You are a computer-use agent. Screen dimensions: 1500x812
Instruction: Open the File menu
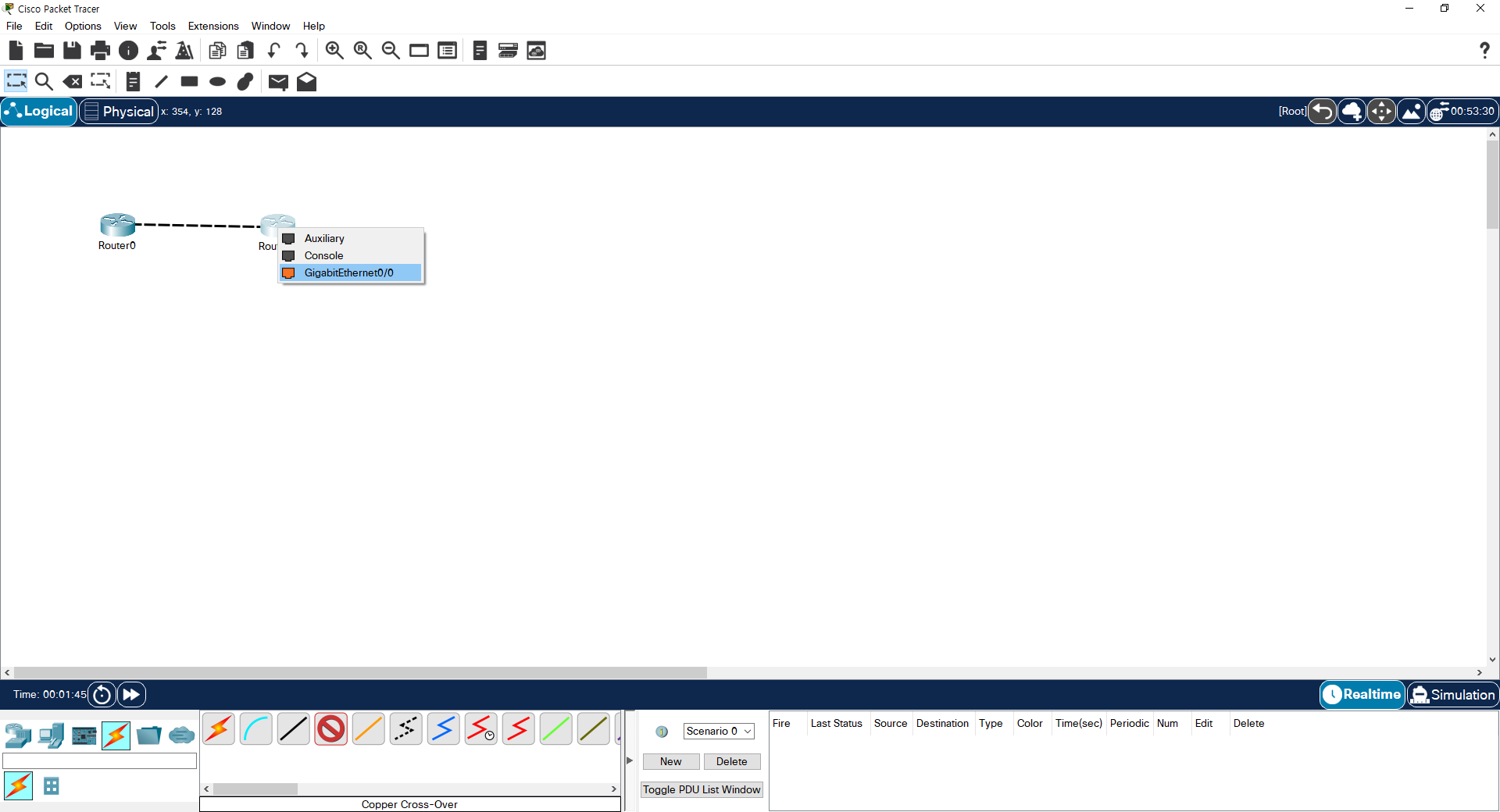tap(14, 26)
